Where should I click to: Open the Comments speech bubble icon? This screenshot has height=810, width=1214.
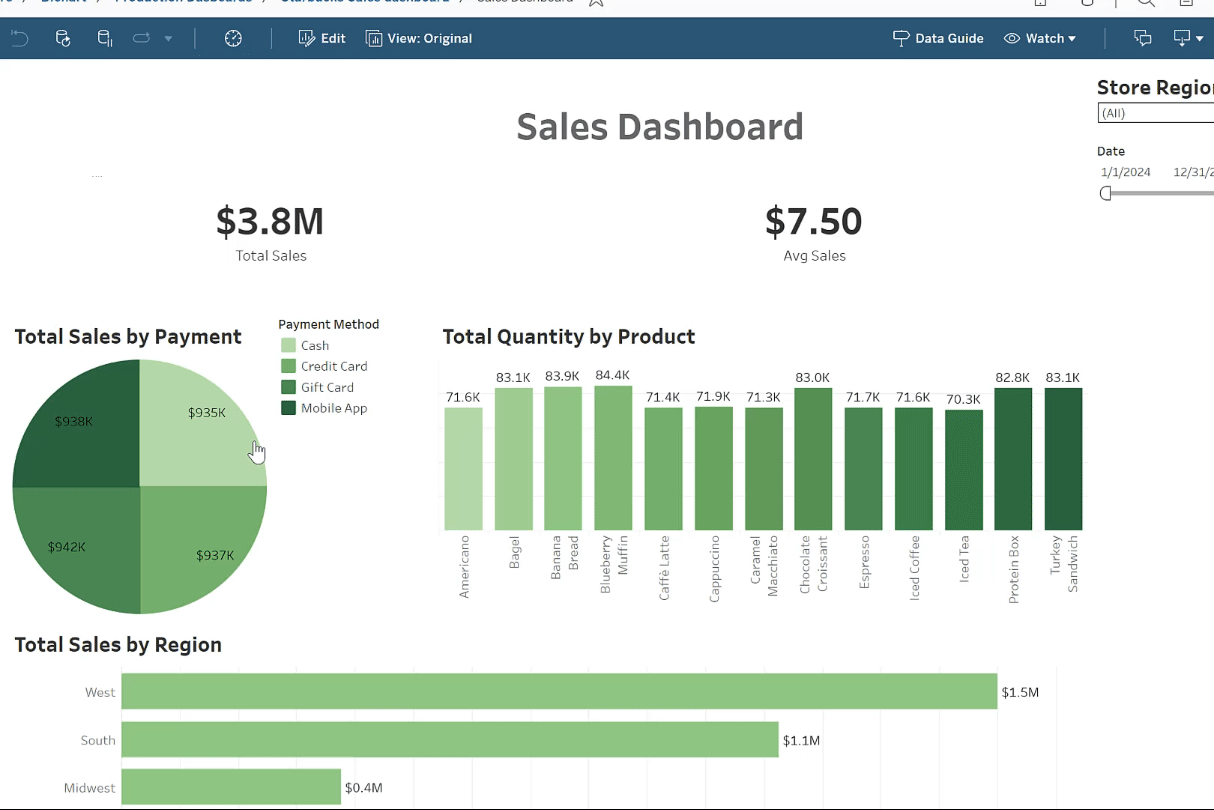click(x=1143, y=38)
